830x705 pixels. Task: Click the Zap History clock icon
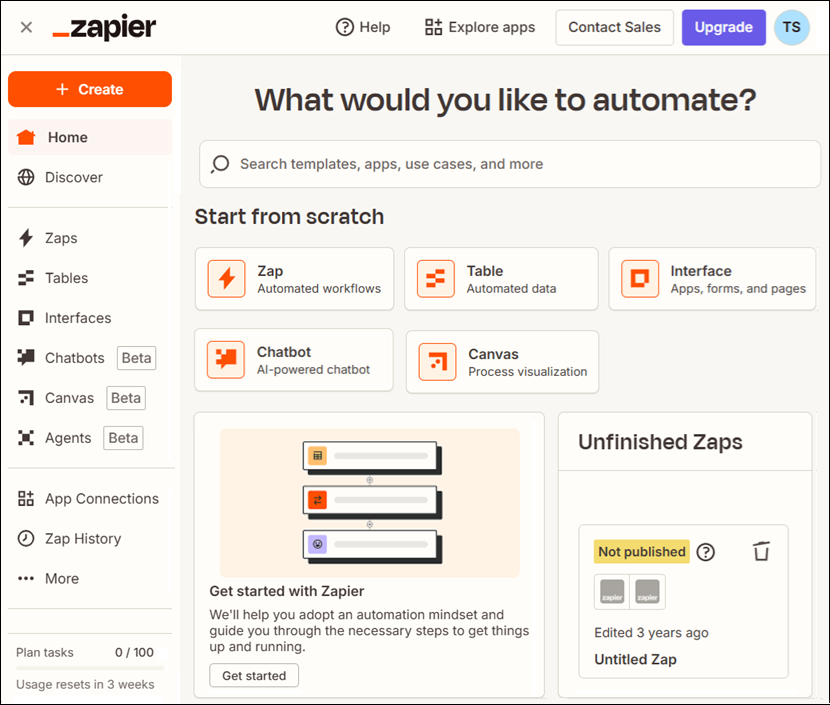pyautogui.click(x=26, y=539)
